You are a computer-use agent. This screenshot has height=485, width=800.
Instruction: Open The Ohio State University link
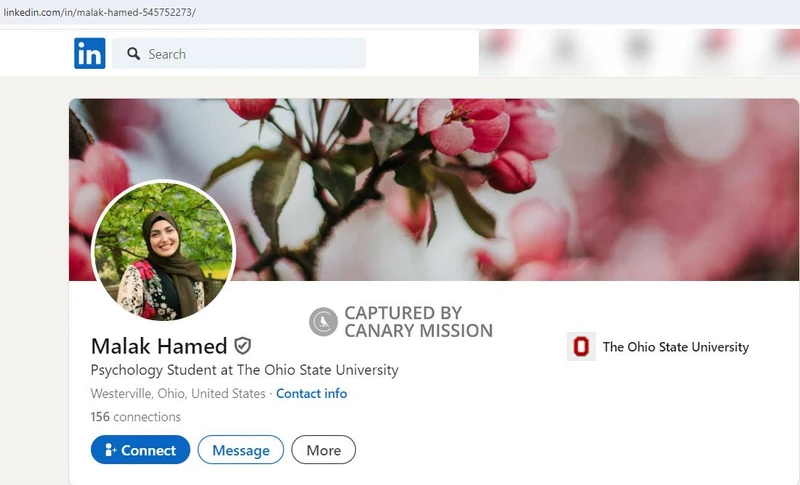coord(658,347)
